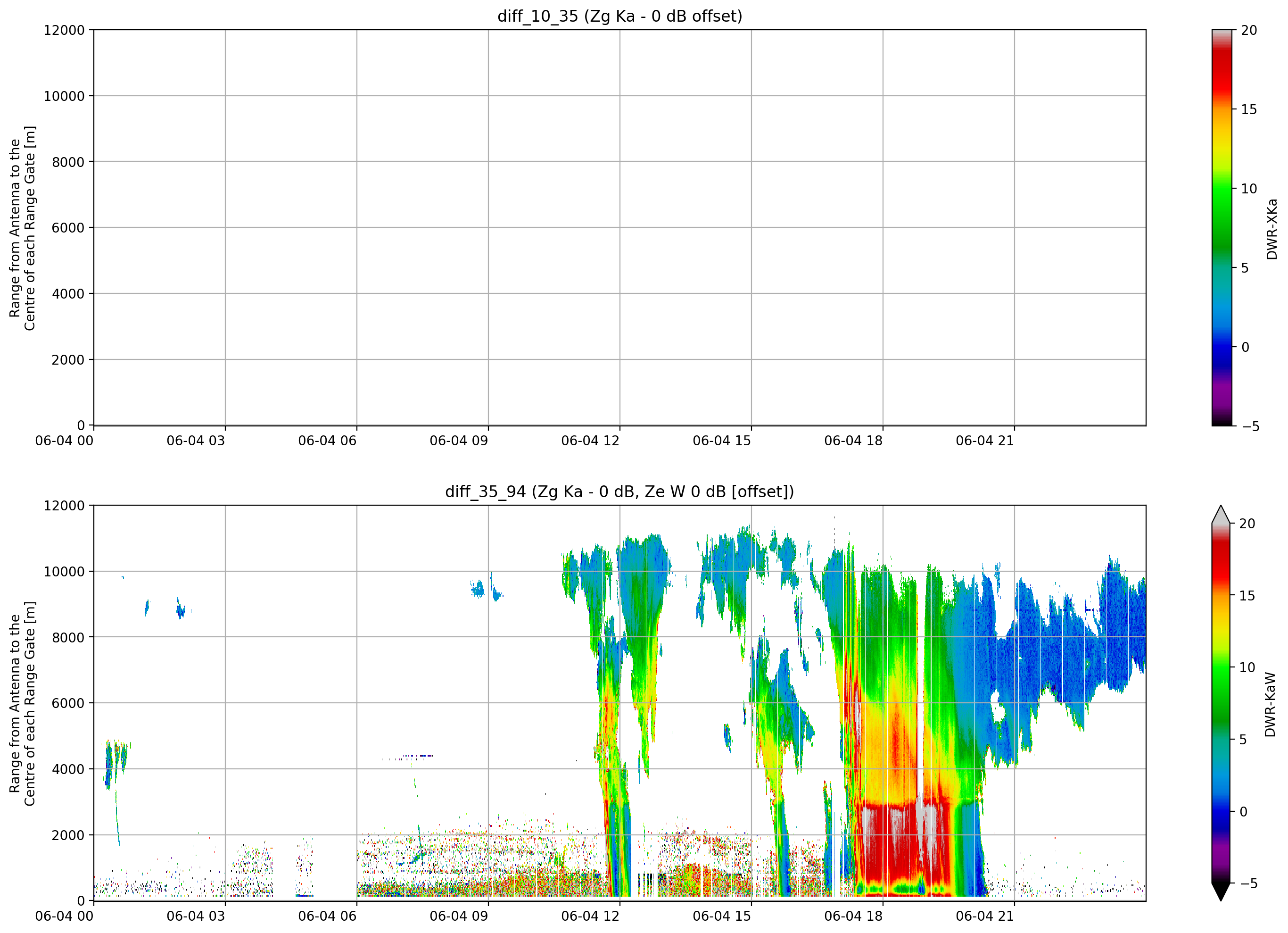The image size is (1288, 933).
Task: Click '06-04 15' tick label on bottom plot
Action: tap(722, 916)
